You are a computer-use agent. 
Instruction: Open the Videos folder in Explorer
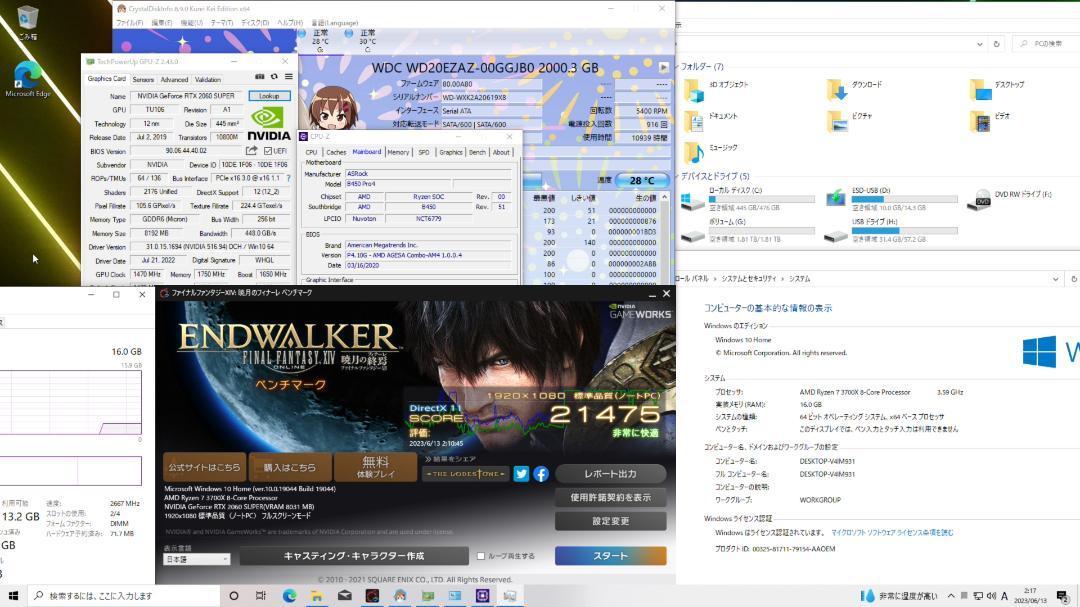(x=990, y=121)
